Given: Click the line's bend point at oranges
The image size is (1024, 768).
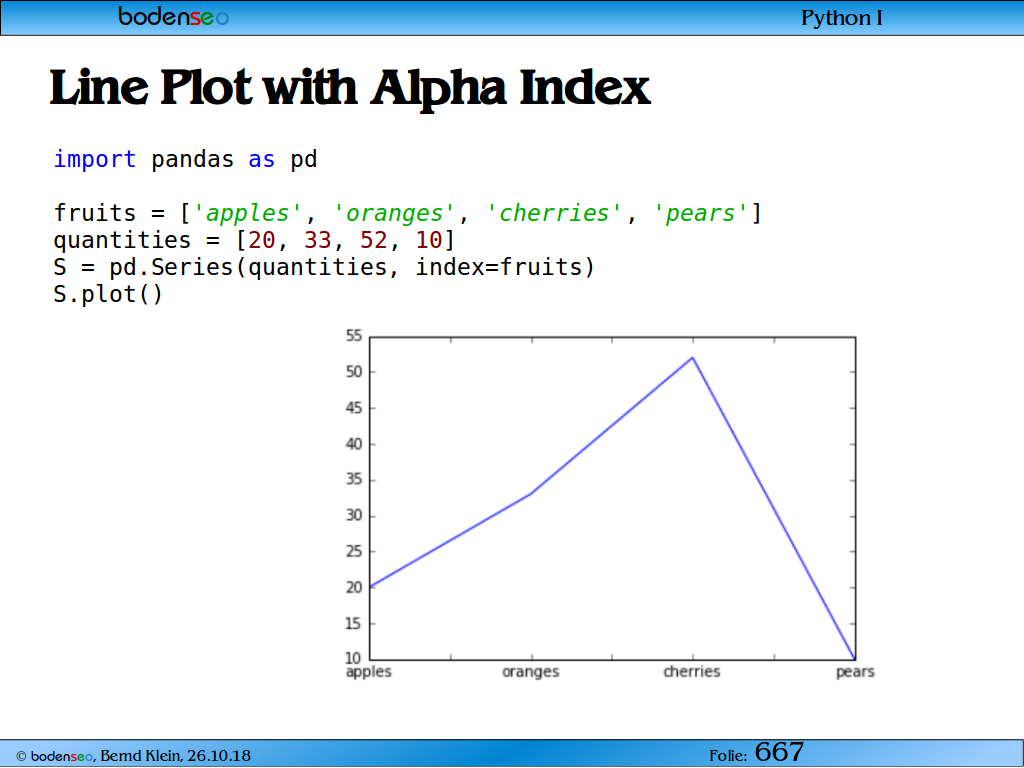Looking at the screenshot, I should tap(531, 494).
